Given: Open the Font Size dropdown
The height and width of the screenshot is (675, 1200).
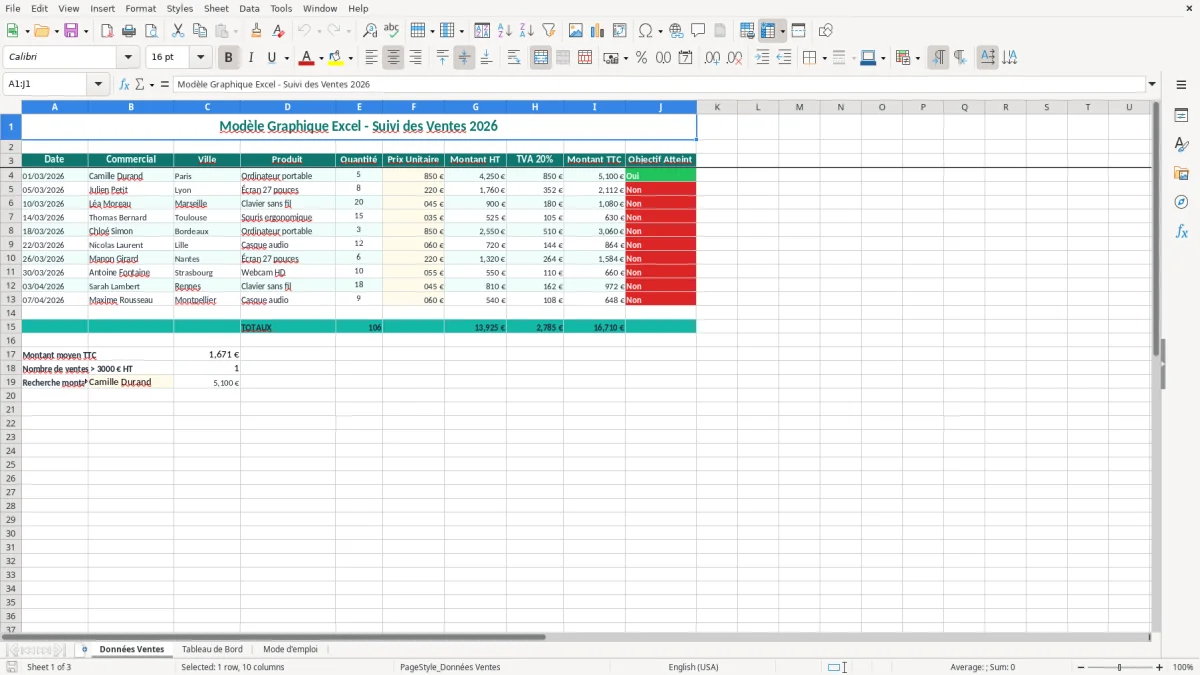Looking at the screenshot, I should pos(200,58).
